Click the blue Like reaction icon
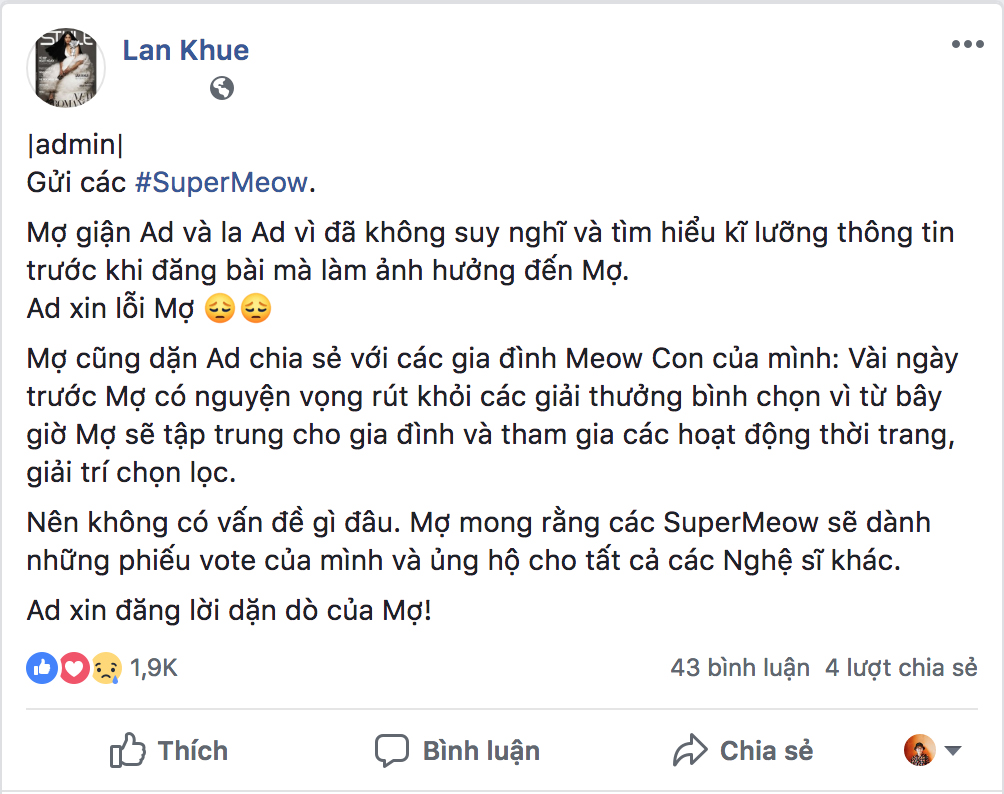Viewport: 1004px width, 794px height. [41, 668]
